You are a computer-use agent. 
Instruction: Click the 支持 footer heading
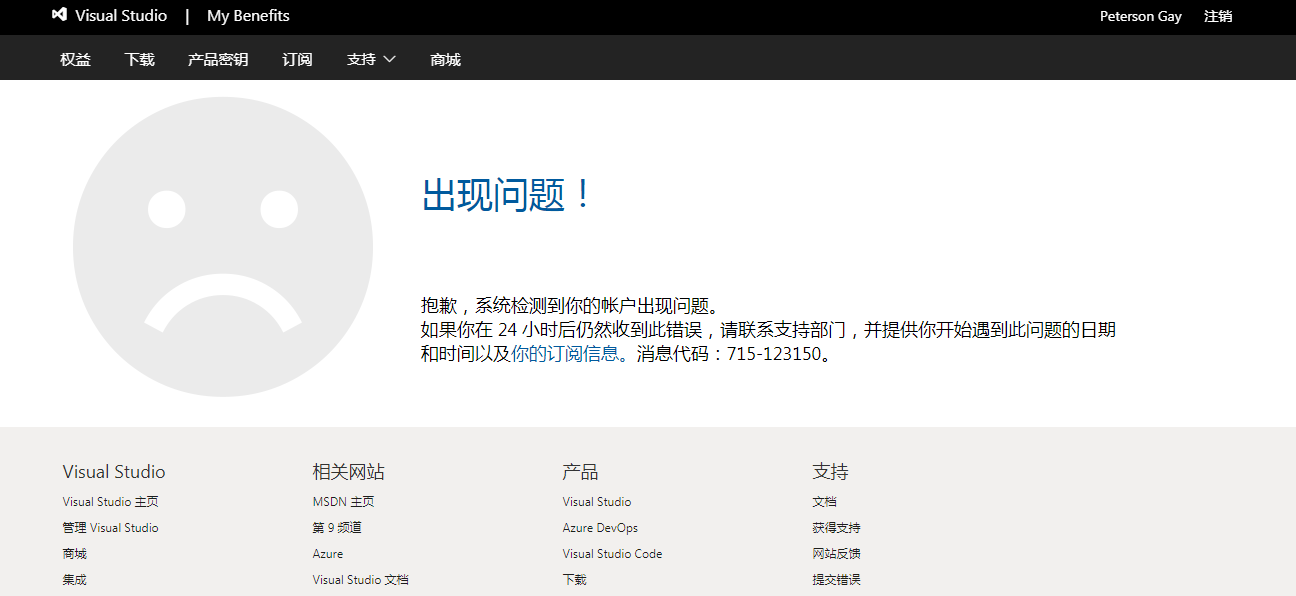point(830,472)
